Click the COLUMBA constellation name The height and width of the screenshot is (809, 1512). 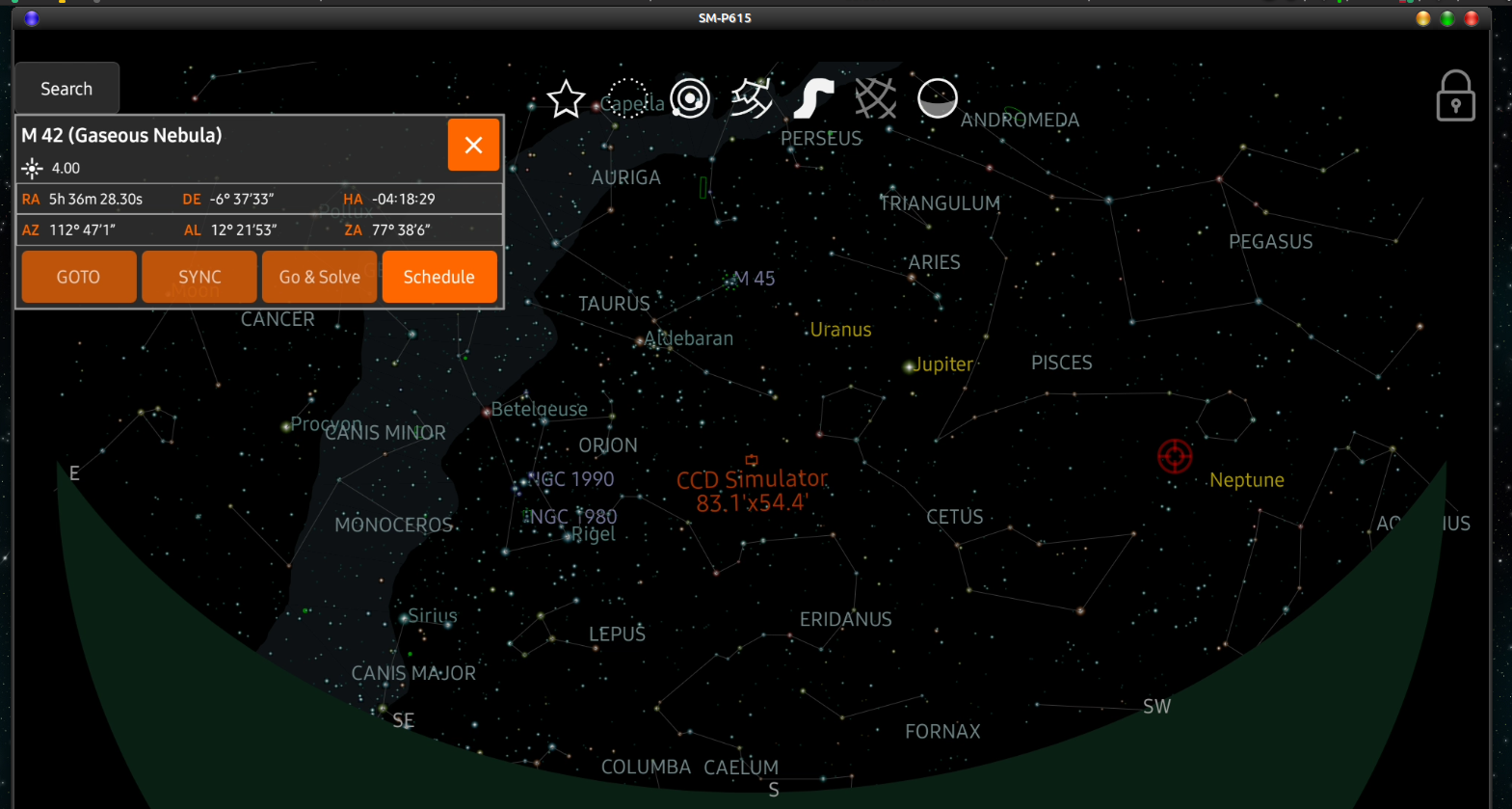coord(646,768)
